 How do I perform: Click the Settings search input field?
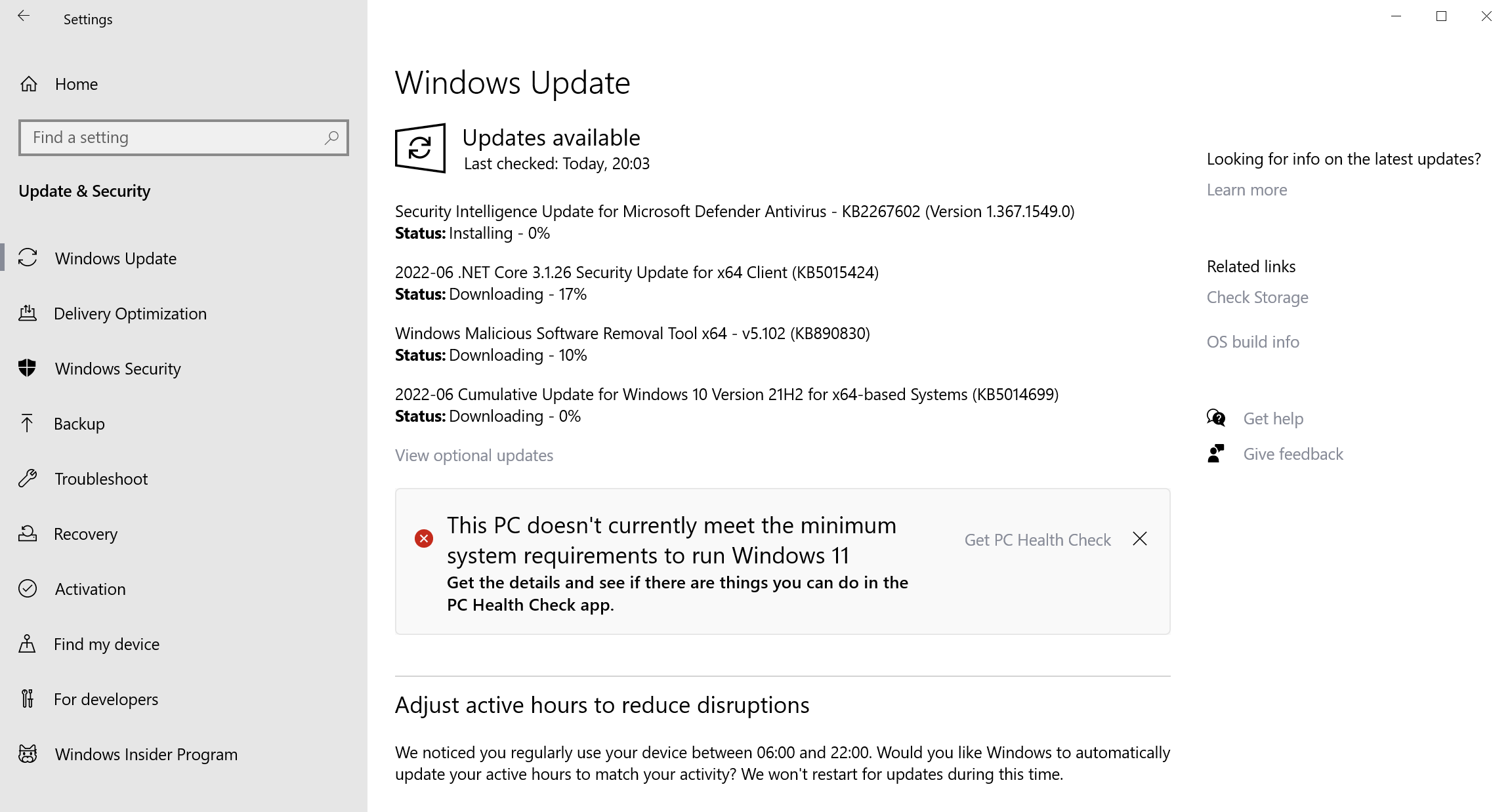[183, 138]
